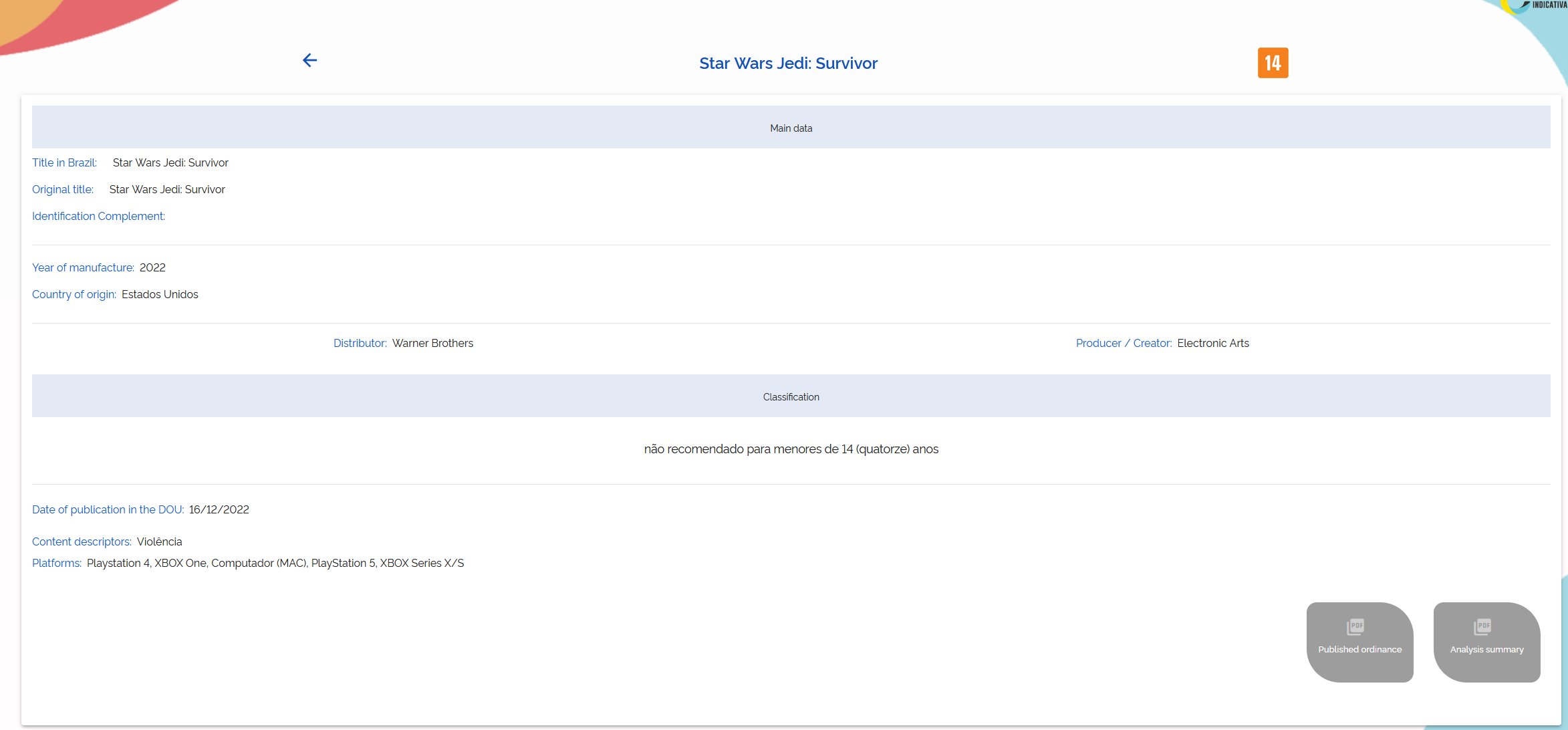Click the Electronic Arts producer text

pos(1212,343)
